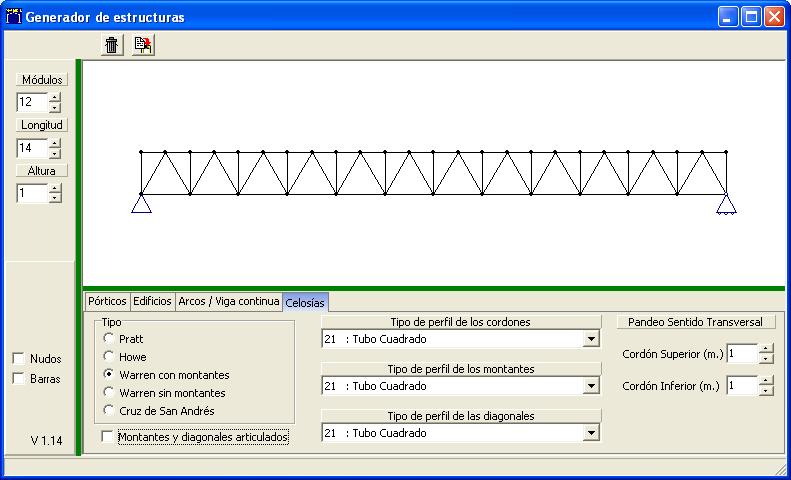Click the trash can delete icon
The image size is (791, 480).
point(112,45)
